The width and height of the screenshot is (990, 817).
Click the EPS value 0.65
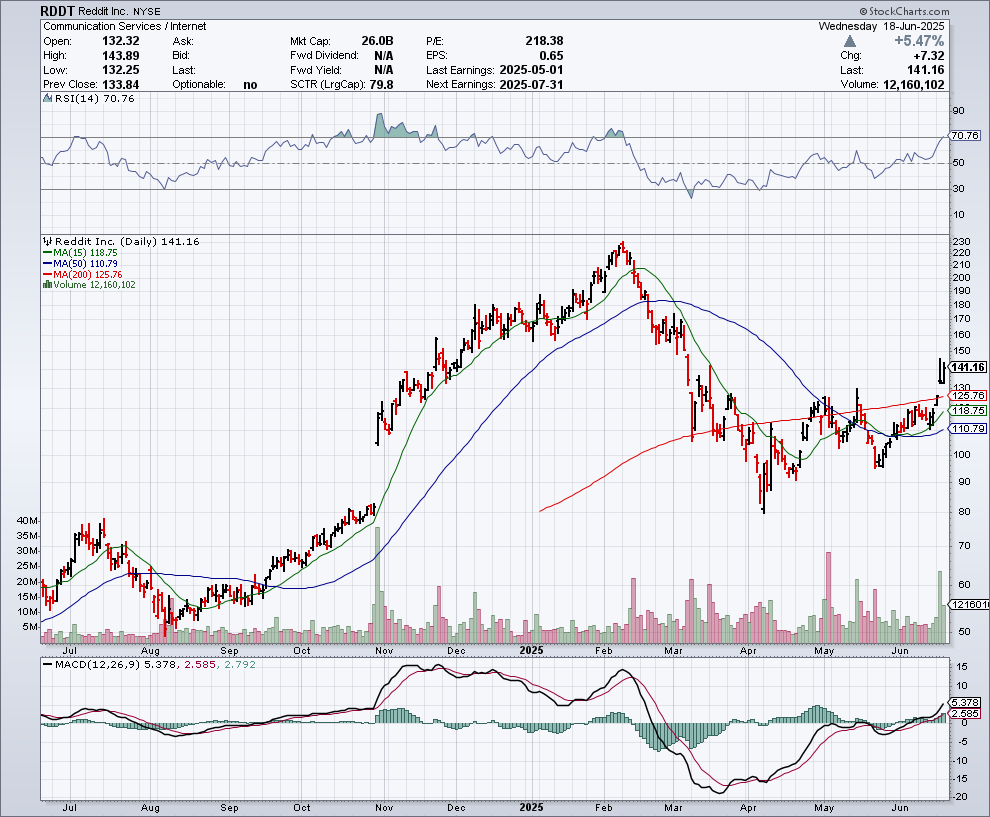pyautogui.click(x=551, y=56)
